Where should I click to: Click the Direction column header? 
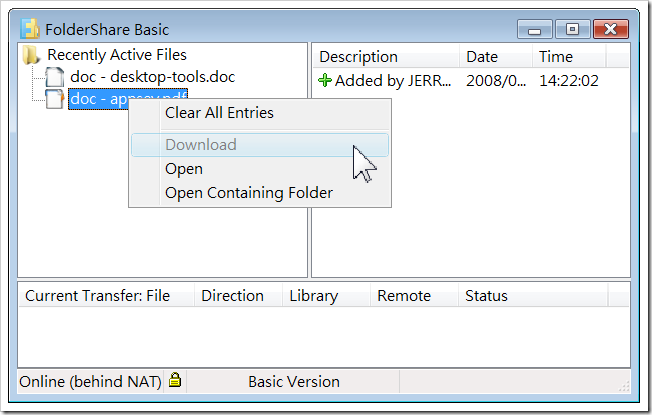[238, 296]
